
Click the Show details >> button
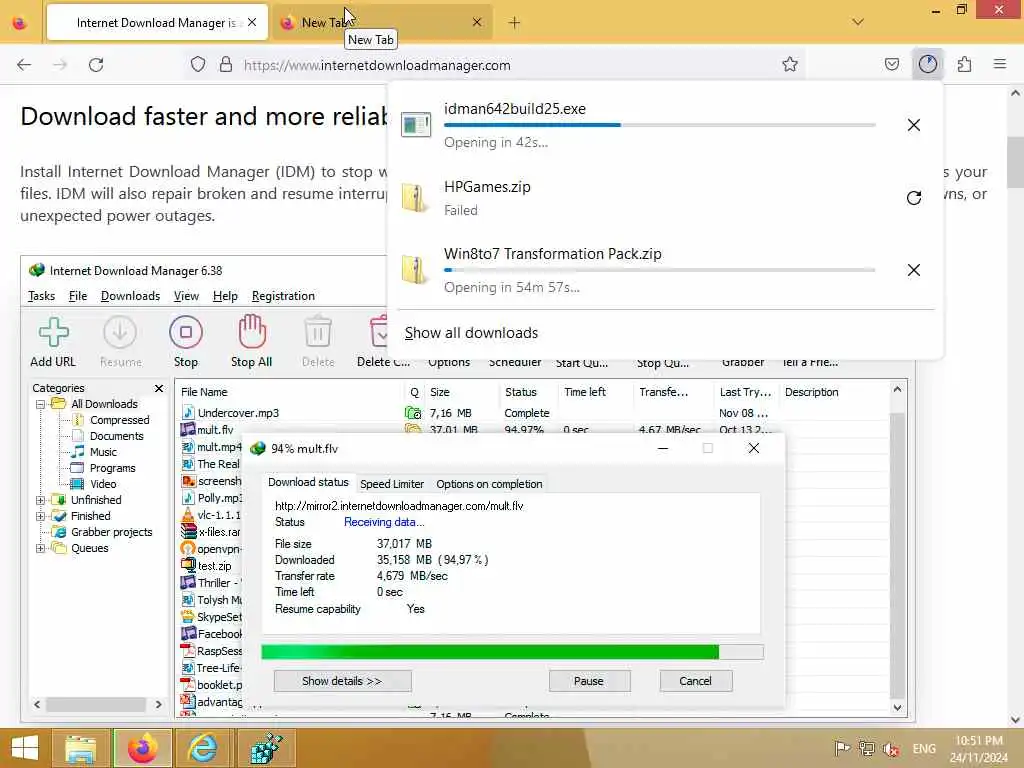[342, 680]
